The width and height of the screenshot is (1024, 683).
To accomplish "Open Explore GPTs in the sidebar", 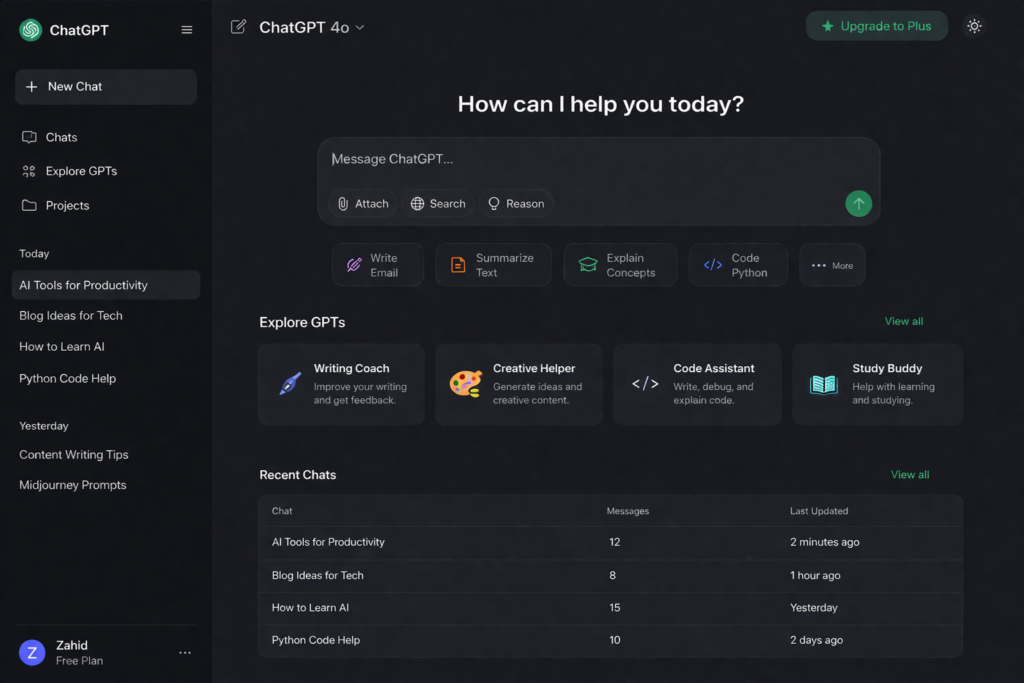I will tap(80, 171).
